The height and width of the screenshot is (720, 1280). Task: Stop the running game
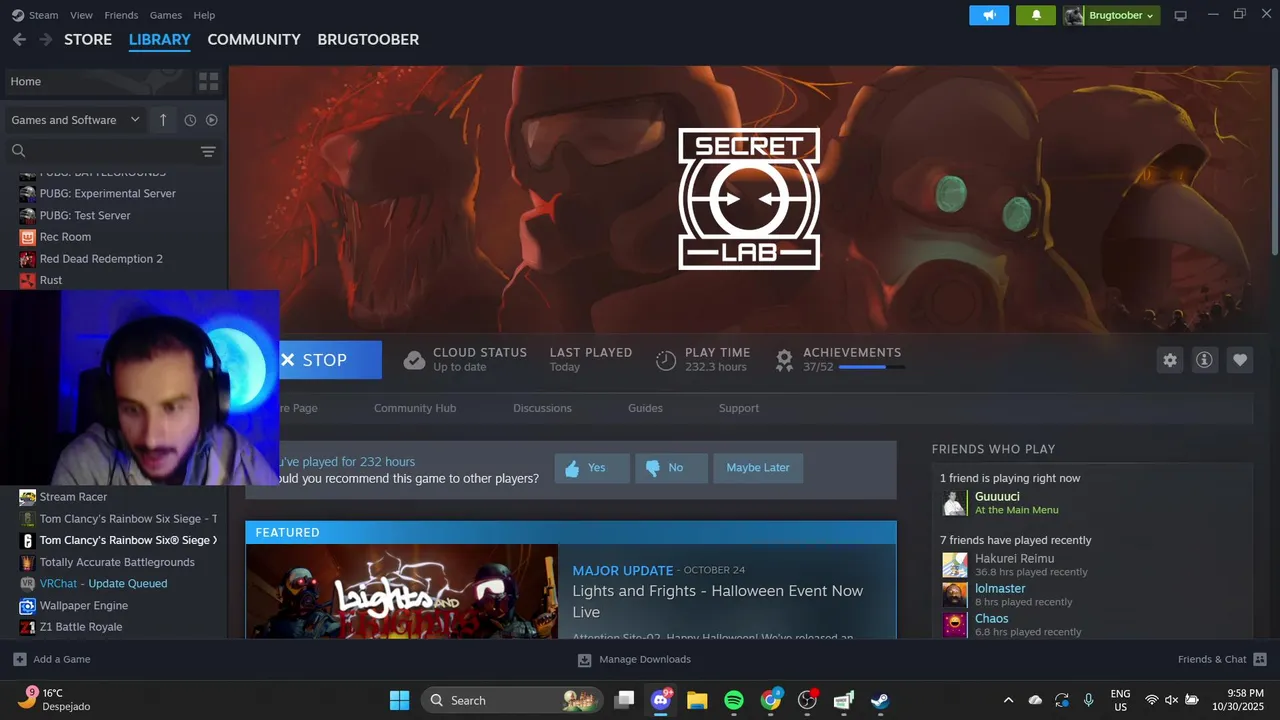pos(329,360)
